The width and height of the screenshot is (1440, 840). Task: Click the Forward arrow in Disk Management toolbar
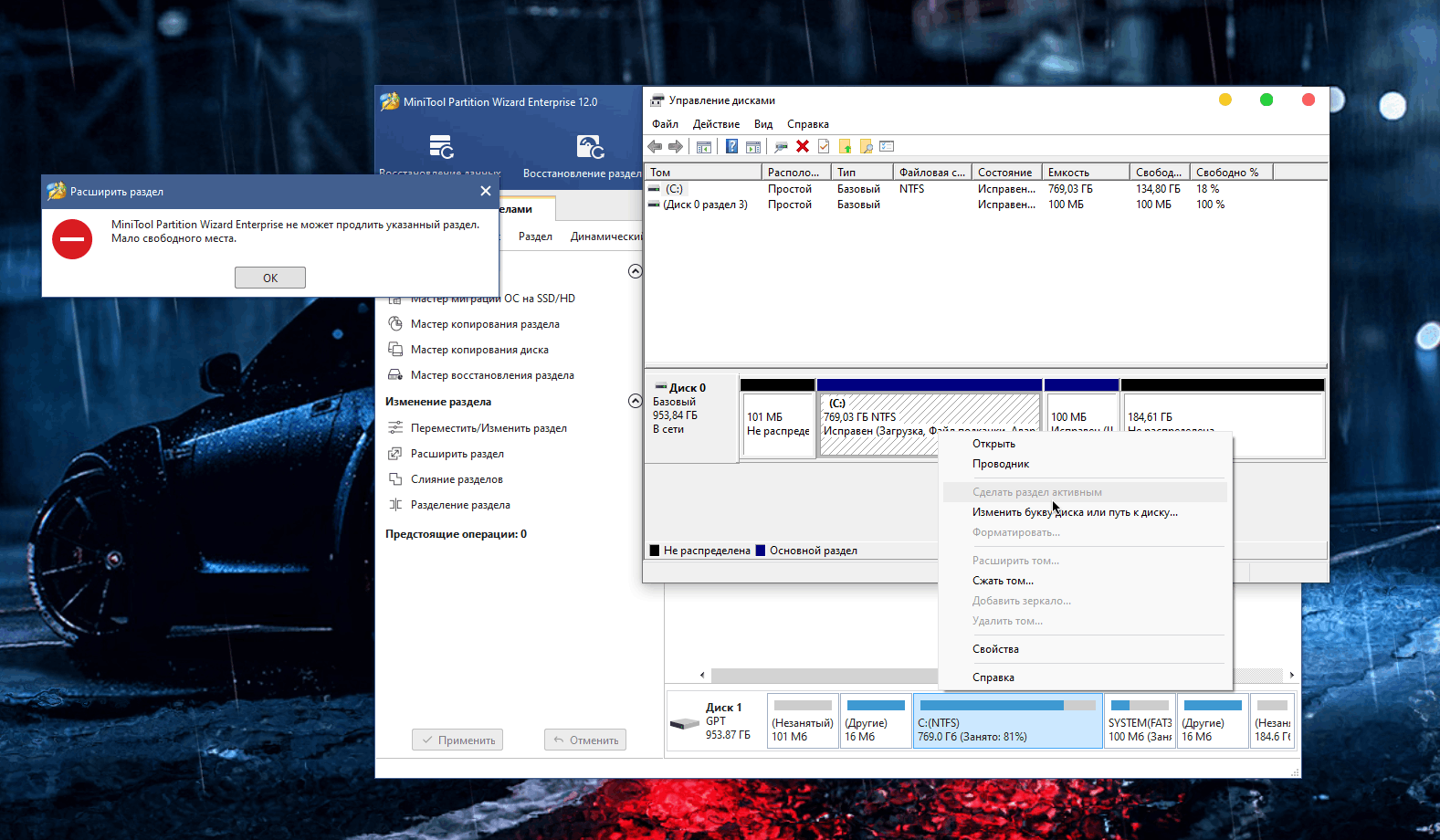tap(676, 146)
